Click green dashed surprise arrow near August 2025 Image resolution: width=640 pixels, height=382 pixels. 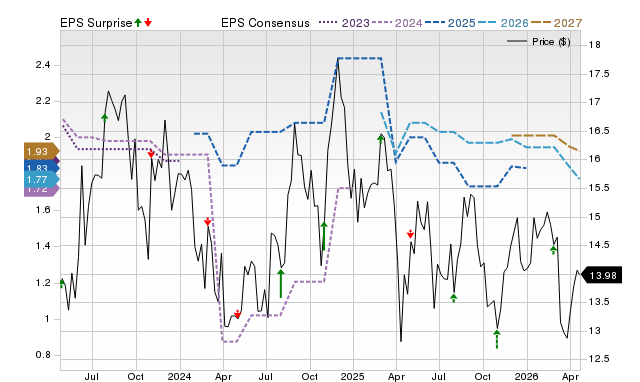[x=453, y=298]
